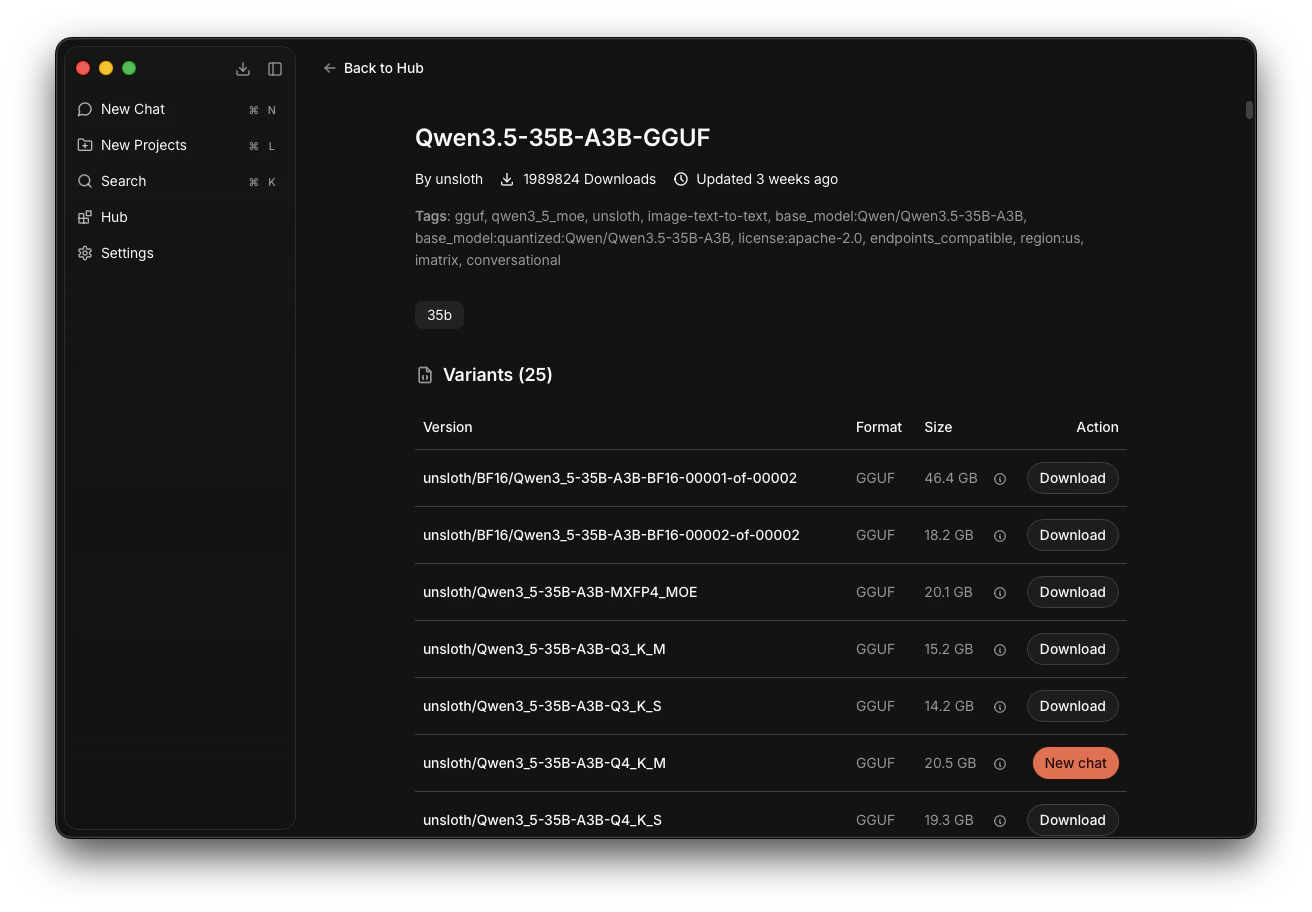The height and width of the screenshot is (912, 1312).
Task: Click the 'Variants (25)' heading
Action: click(498, 375)
